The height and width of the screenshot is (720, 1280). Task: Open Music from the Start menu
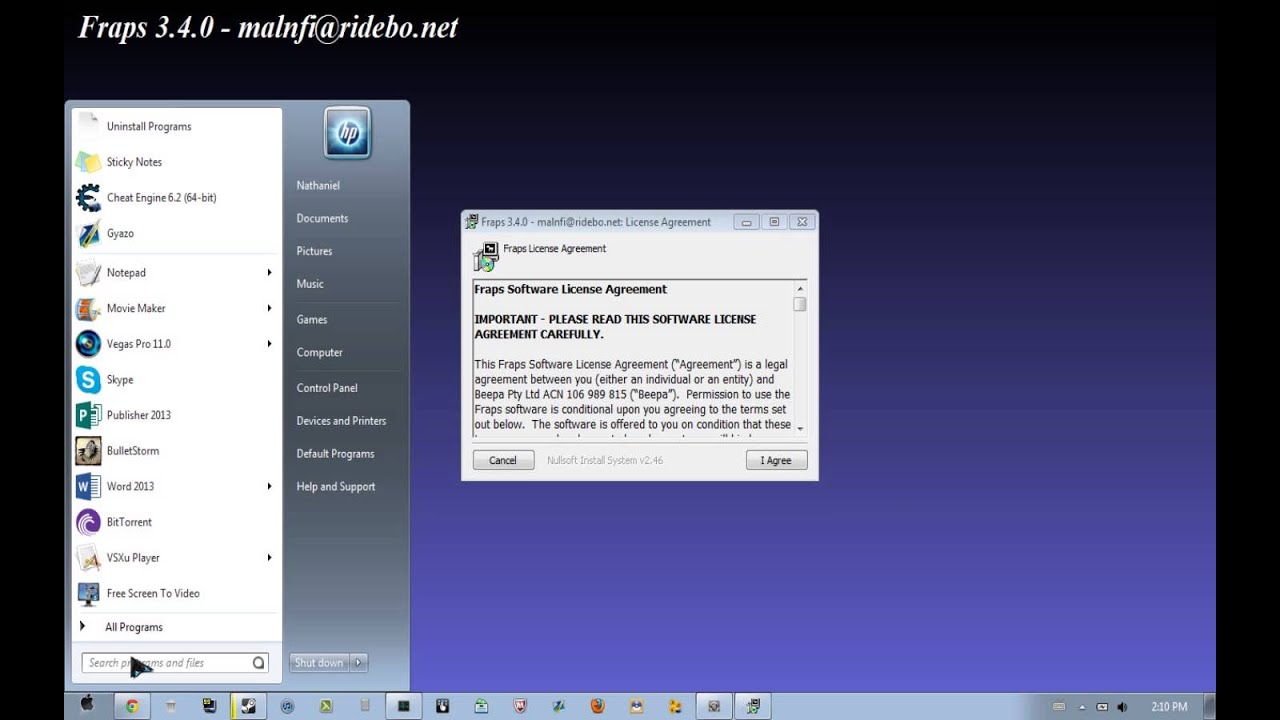[310, 284]
